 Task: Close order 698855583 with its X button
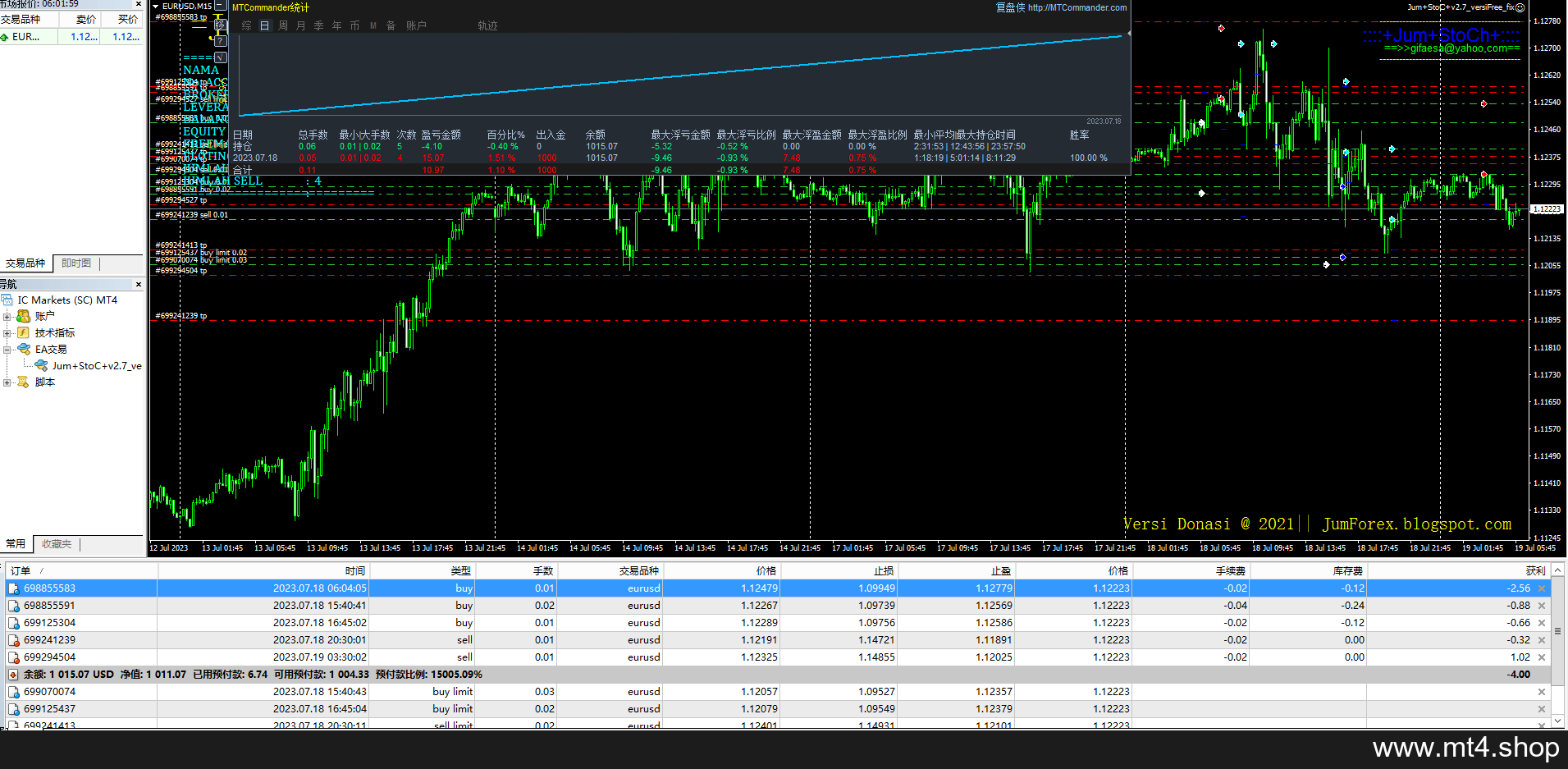pyautogui.click(x=1542, y=588)
